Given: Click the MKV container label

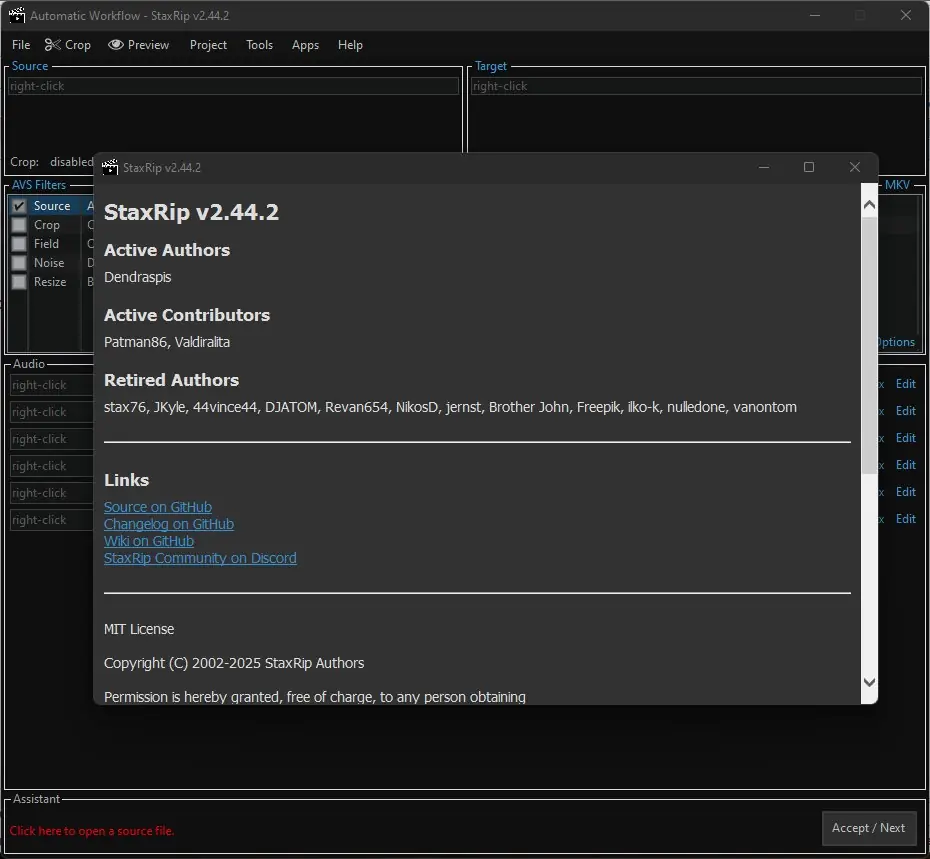Looking at the screenshot, I should 897,184.
